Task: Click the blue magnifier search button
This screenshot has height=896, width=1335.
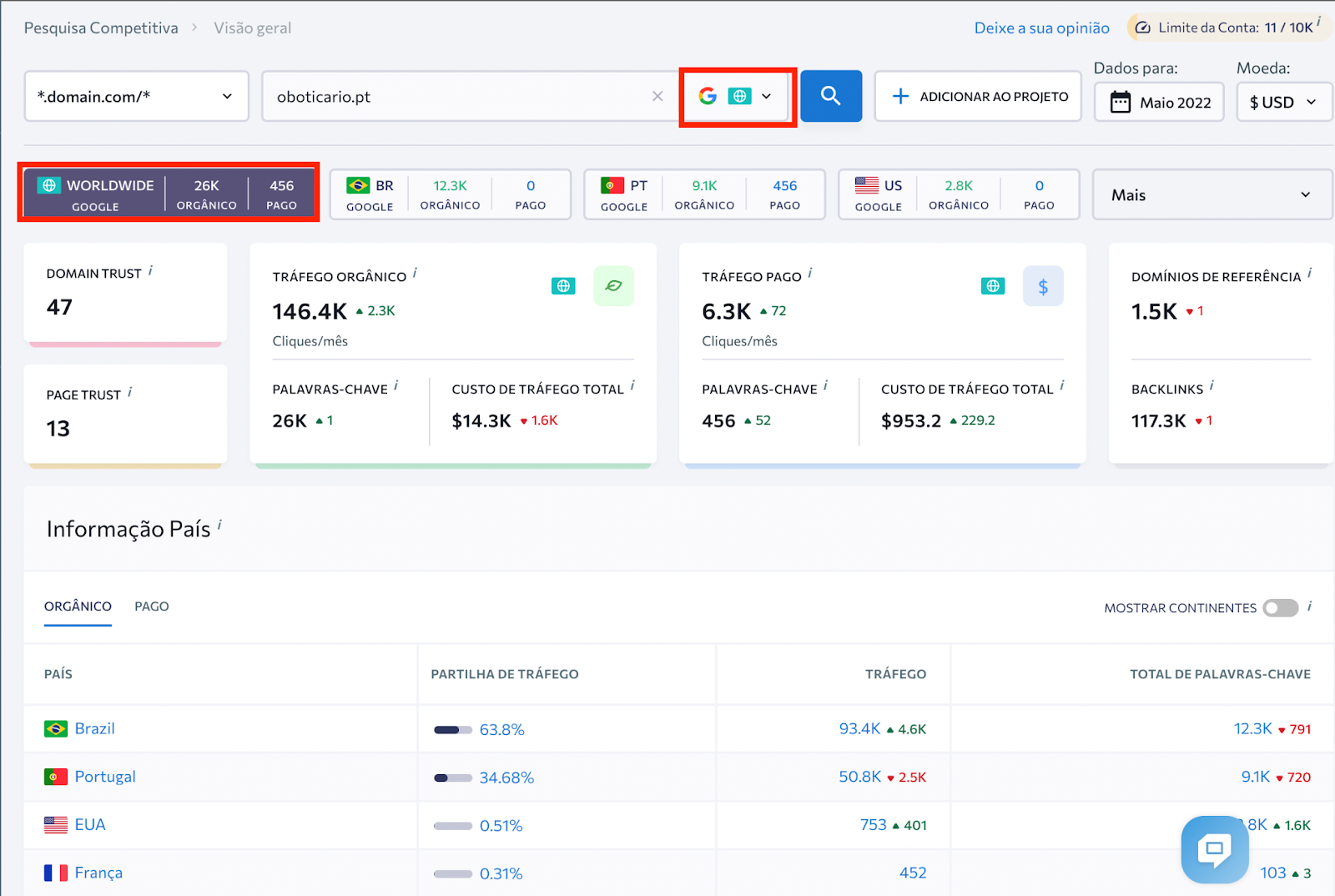Action: tap(830, 96)
